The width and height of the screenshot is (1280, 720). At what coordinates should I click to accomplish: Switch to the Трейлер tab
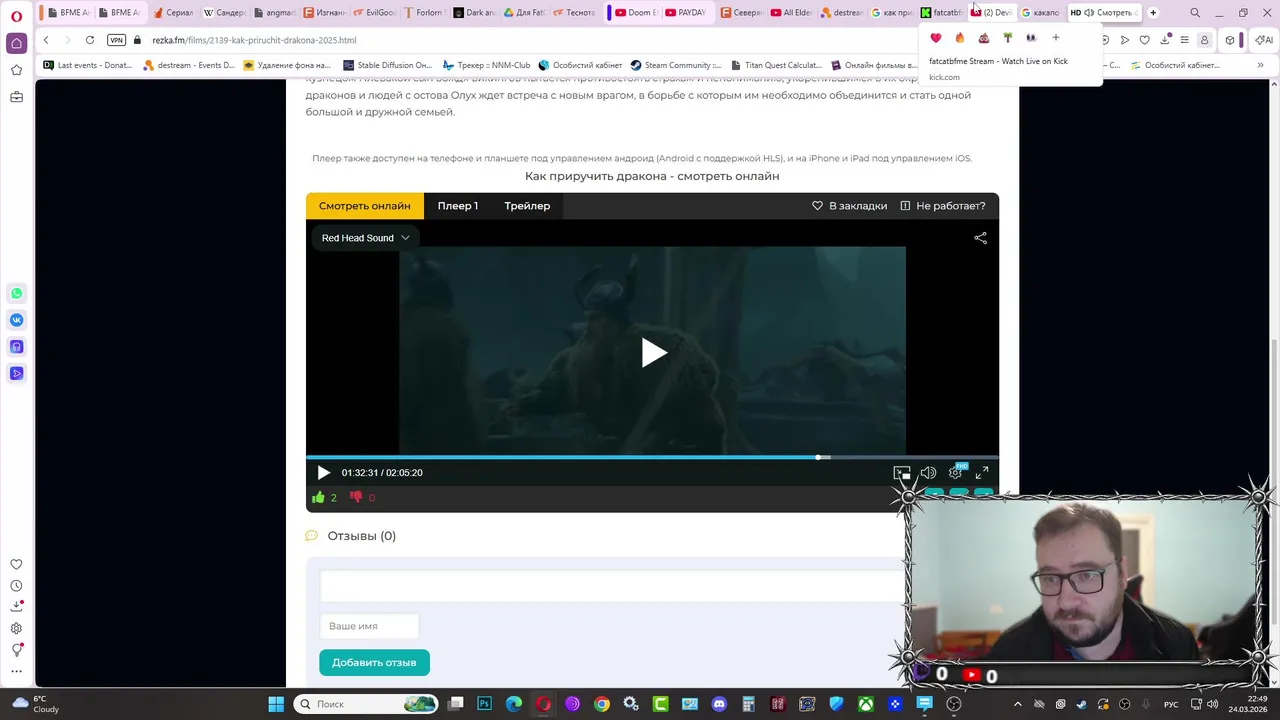click(527, 206)
